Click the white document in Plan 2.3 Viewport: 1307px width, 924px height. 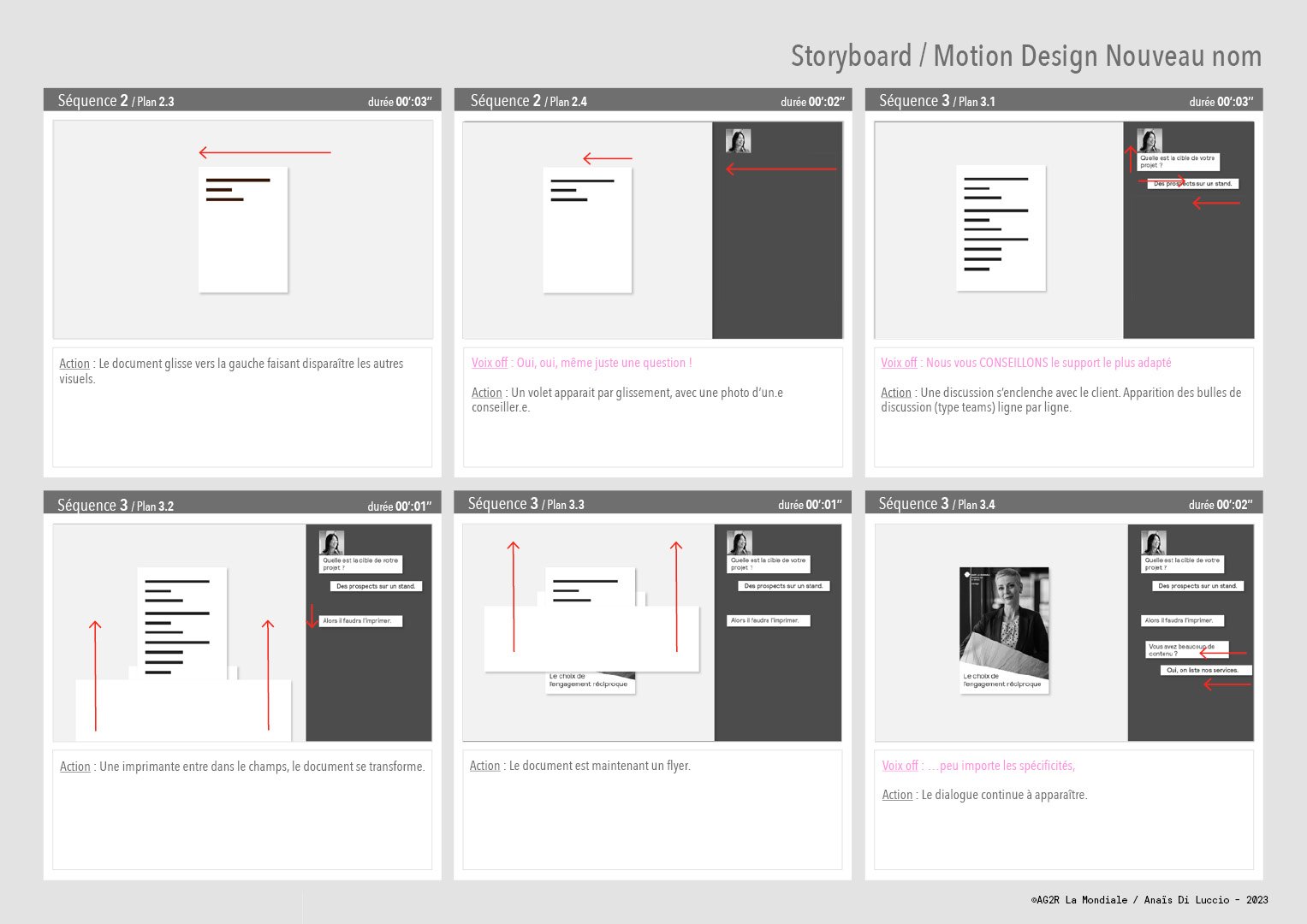(x=243, y=230)
